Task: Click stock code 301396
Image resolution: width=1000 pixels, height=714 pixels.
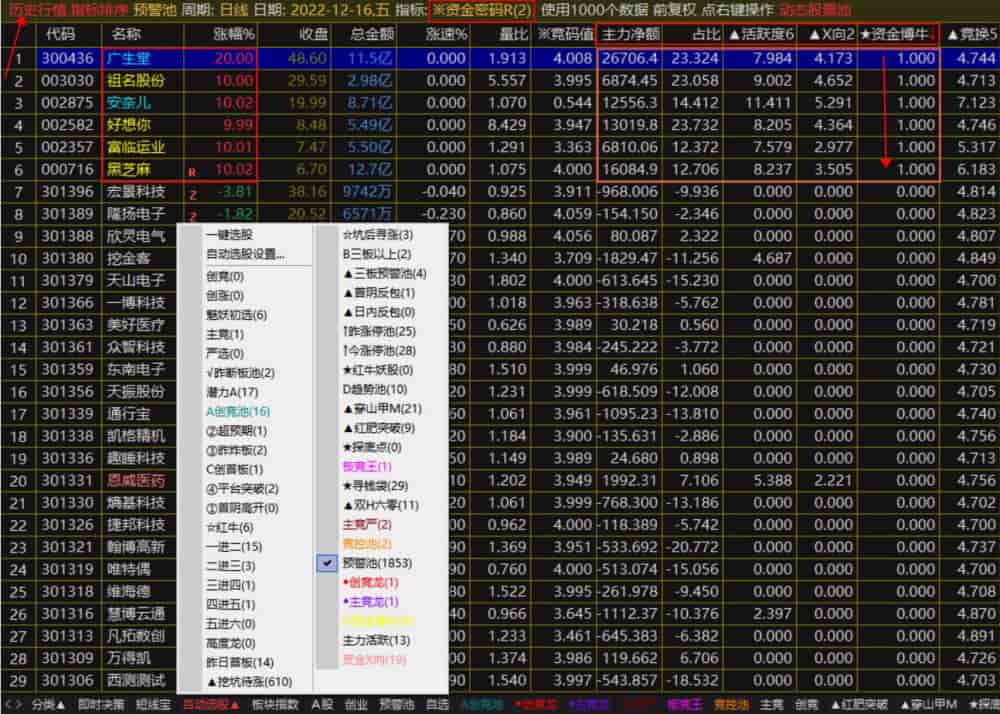Action: pos(67,192)
